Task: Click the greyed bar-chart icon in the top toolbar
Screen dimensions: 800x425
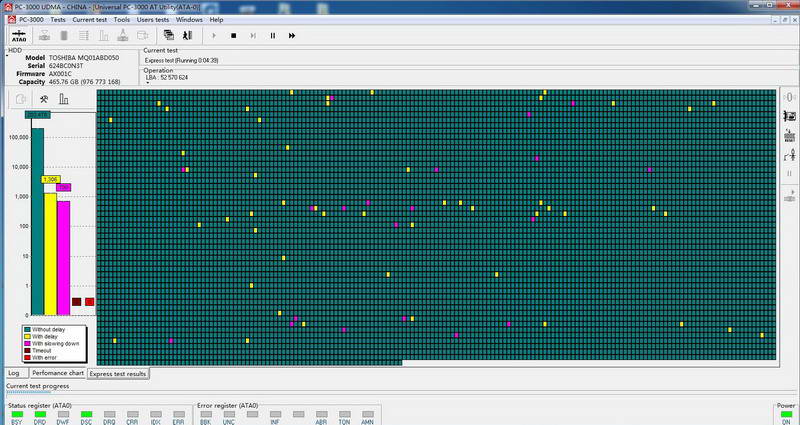Action: click(x=104, y=36)
